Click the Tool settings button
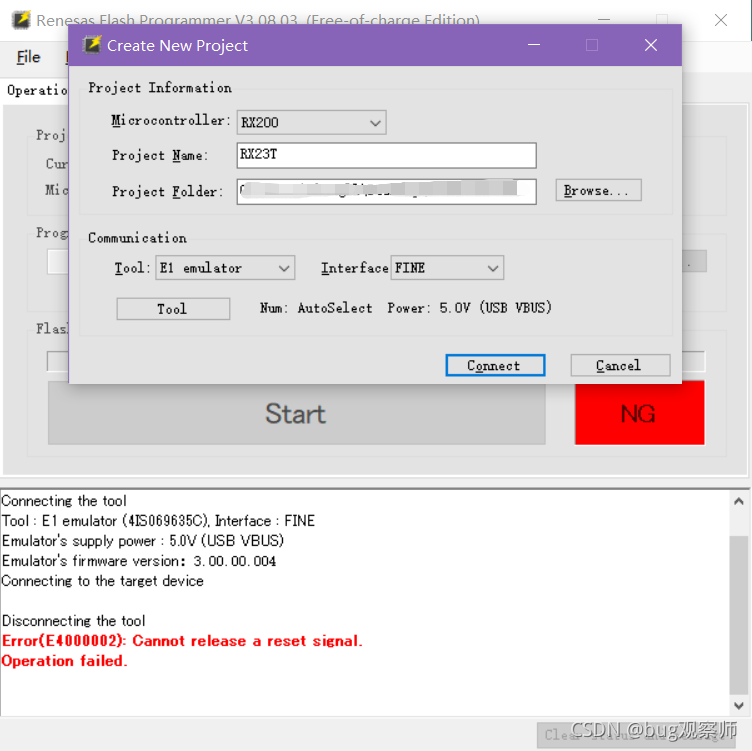 [173, 309]
